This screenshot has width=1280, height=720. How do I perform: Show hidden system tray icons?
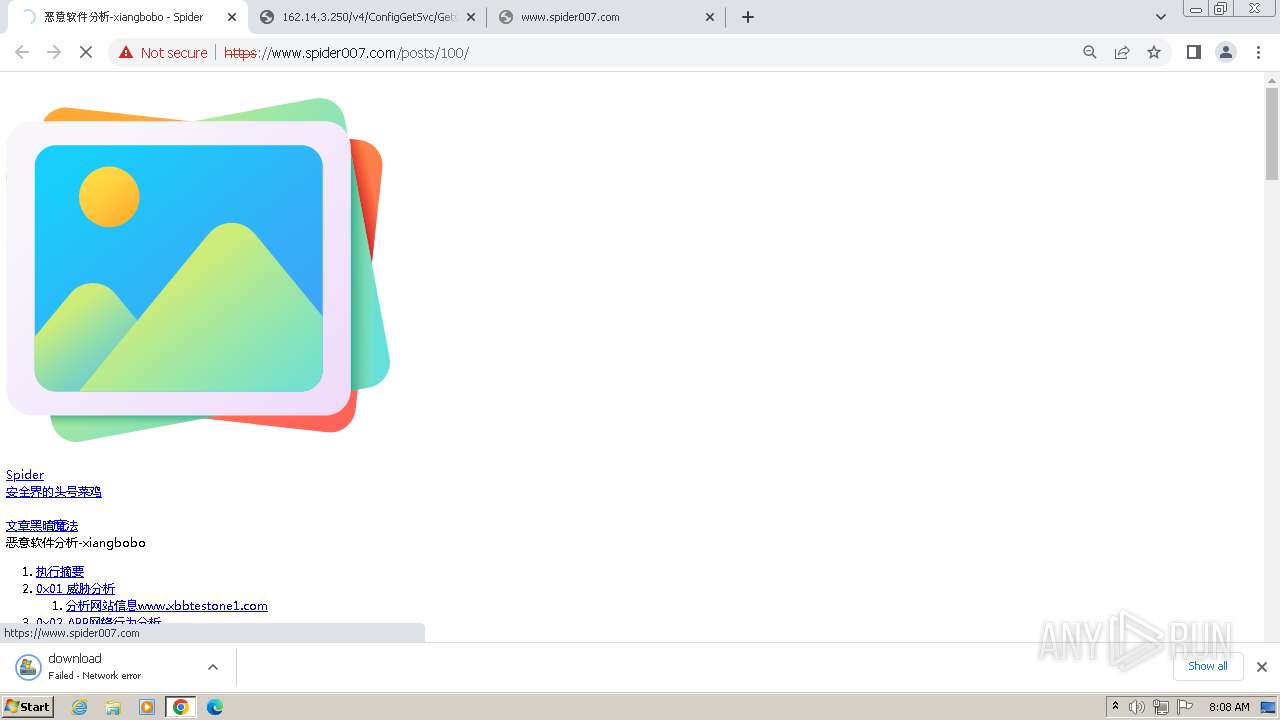point(1116,707)
